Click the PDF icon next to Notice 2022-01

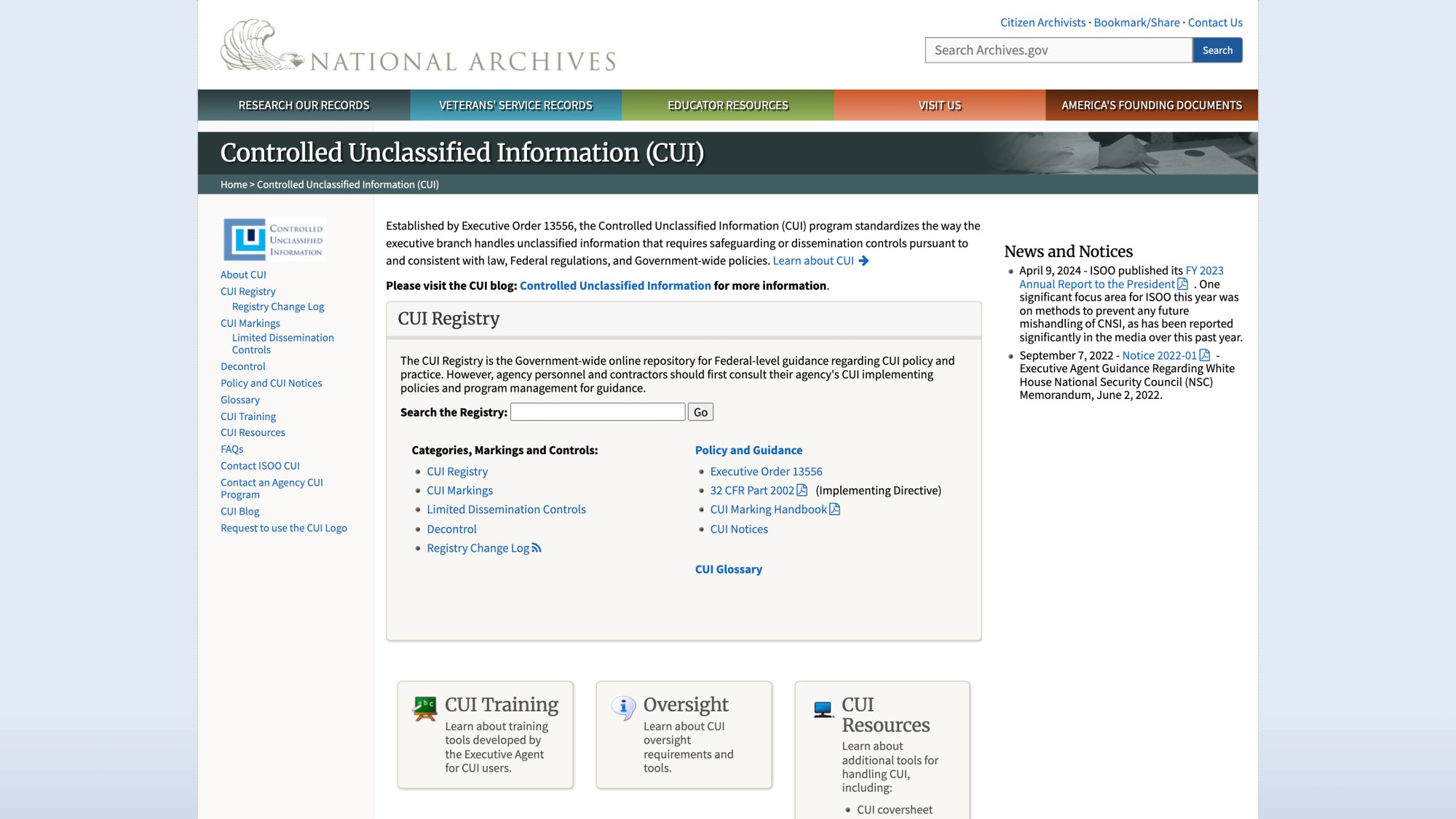pyautogui.click(x=1204, y=355)
